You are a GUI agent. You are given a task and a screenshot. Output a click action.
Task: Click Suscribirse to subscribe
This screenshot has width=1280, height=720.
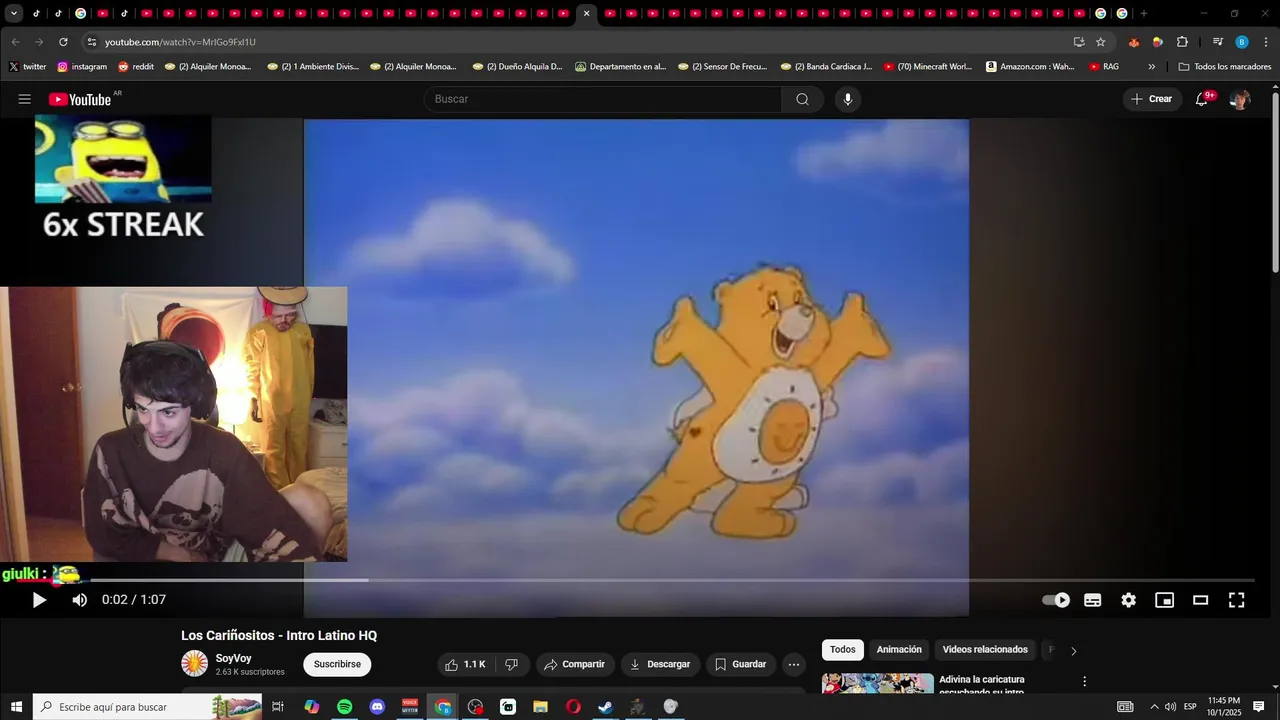(x=337, y=664)
